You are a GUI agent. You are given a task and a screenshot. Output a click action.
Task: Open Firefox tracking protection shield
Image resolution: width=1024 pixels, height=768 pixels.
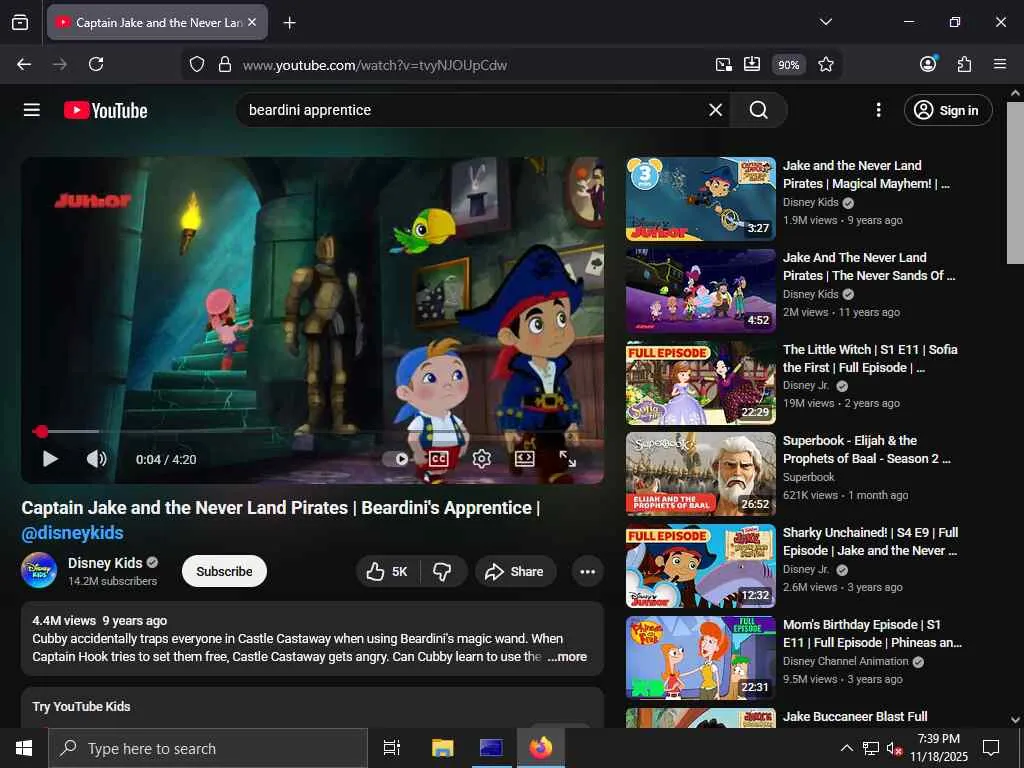[197, 65]
